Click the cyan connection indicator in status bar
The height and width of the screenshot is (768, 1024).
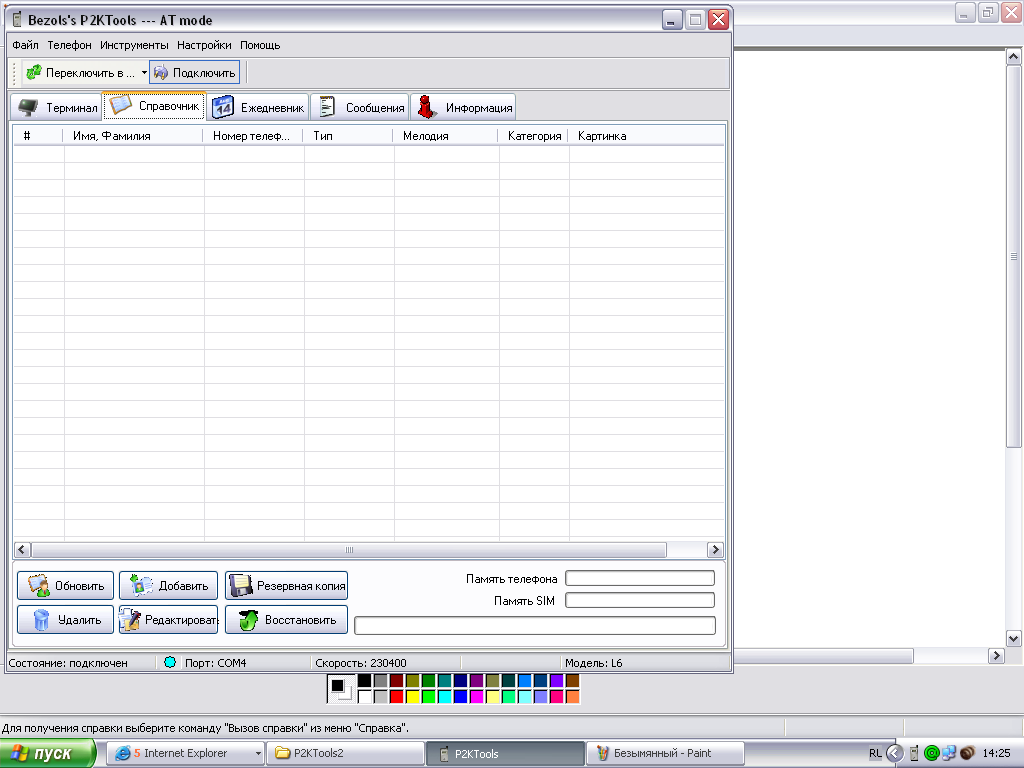pos(170,662)
